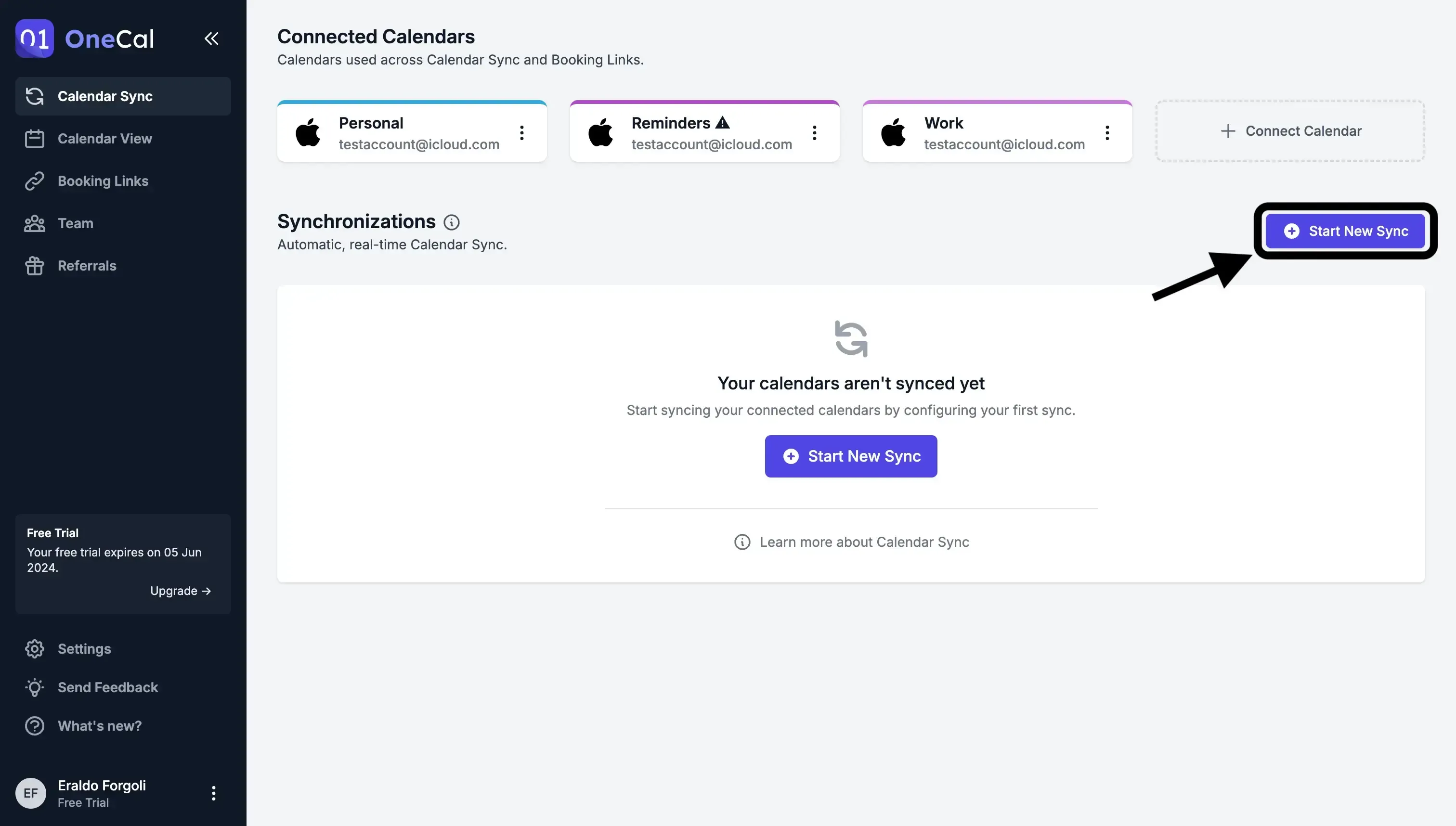Inspect the warning icon on Reminders calendar
Screen dimensions: 1456x826
(x=723, y=123)
